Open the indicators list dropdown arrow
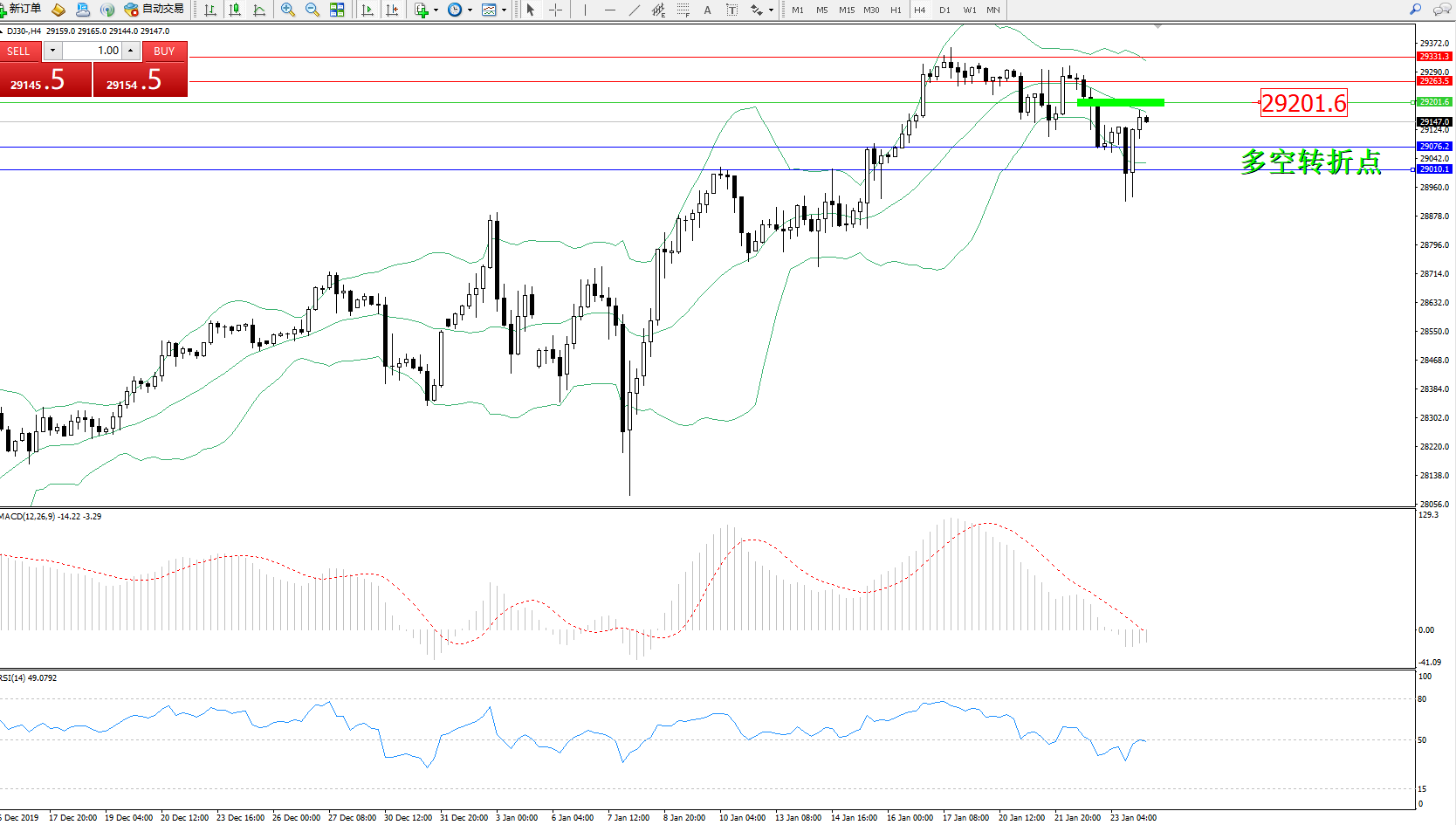This screenshot has width=1456, height=825. coord(436,10)
